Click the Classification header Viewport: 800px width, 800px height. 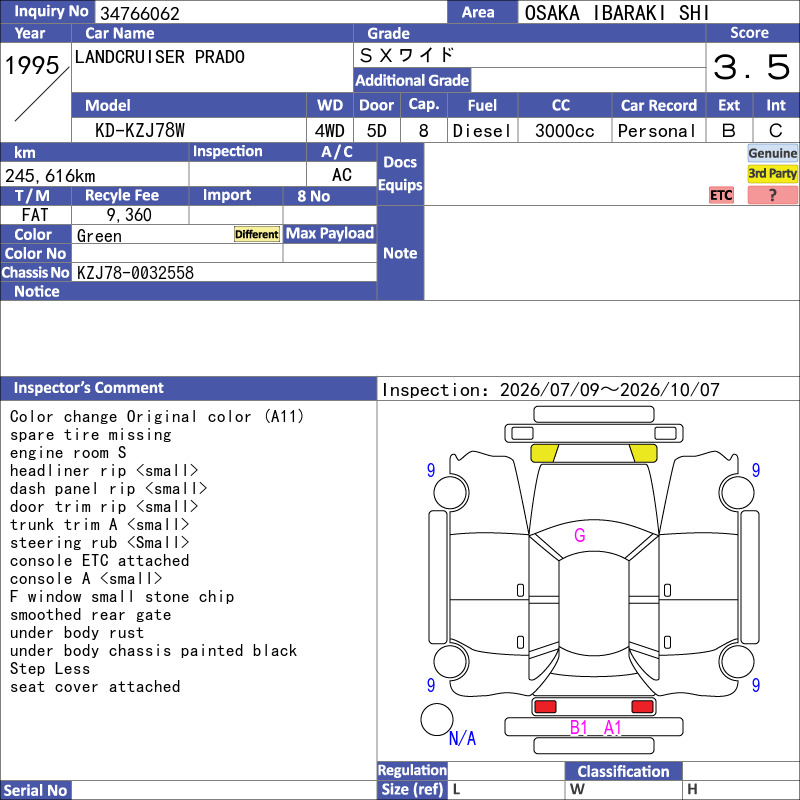623,771
